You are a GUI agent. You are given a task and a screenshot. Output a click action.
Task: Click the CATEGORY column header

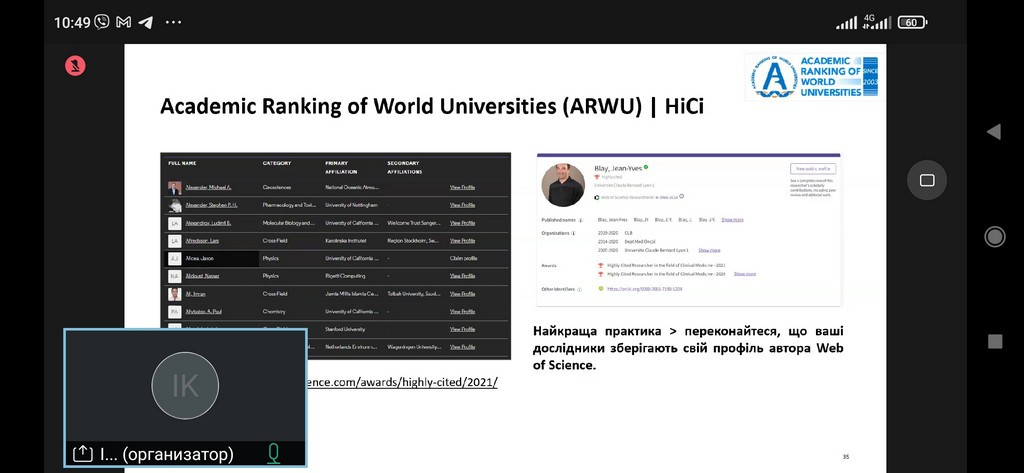tap(277, 163)
